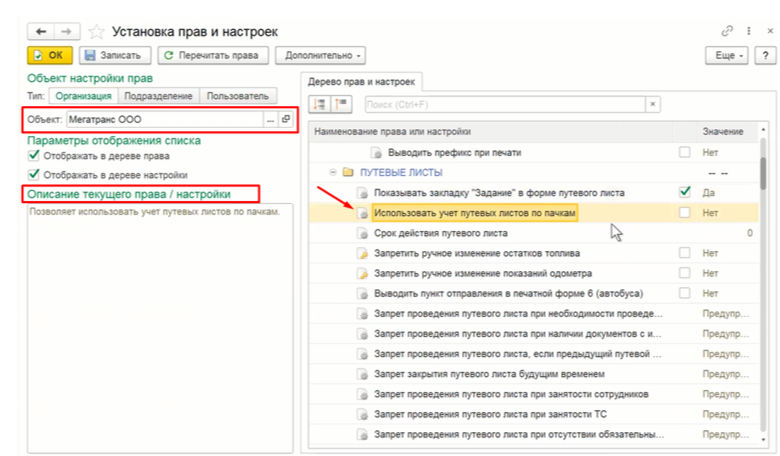780x456 pixels.
Task: Open help with the question mark button
Action: click(x=766, y=55)
